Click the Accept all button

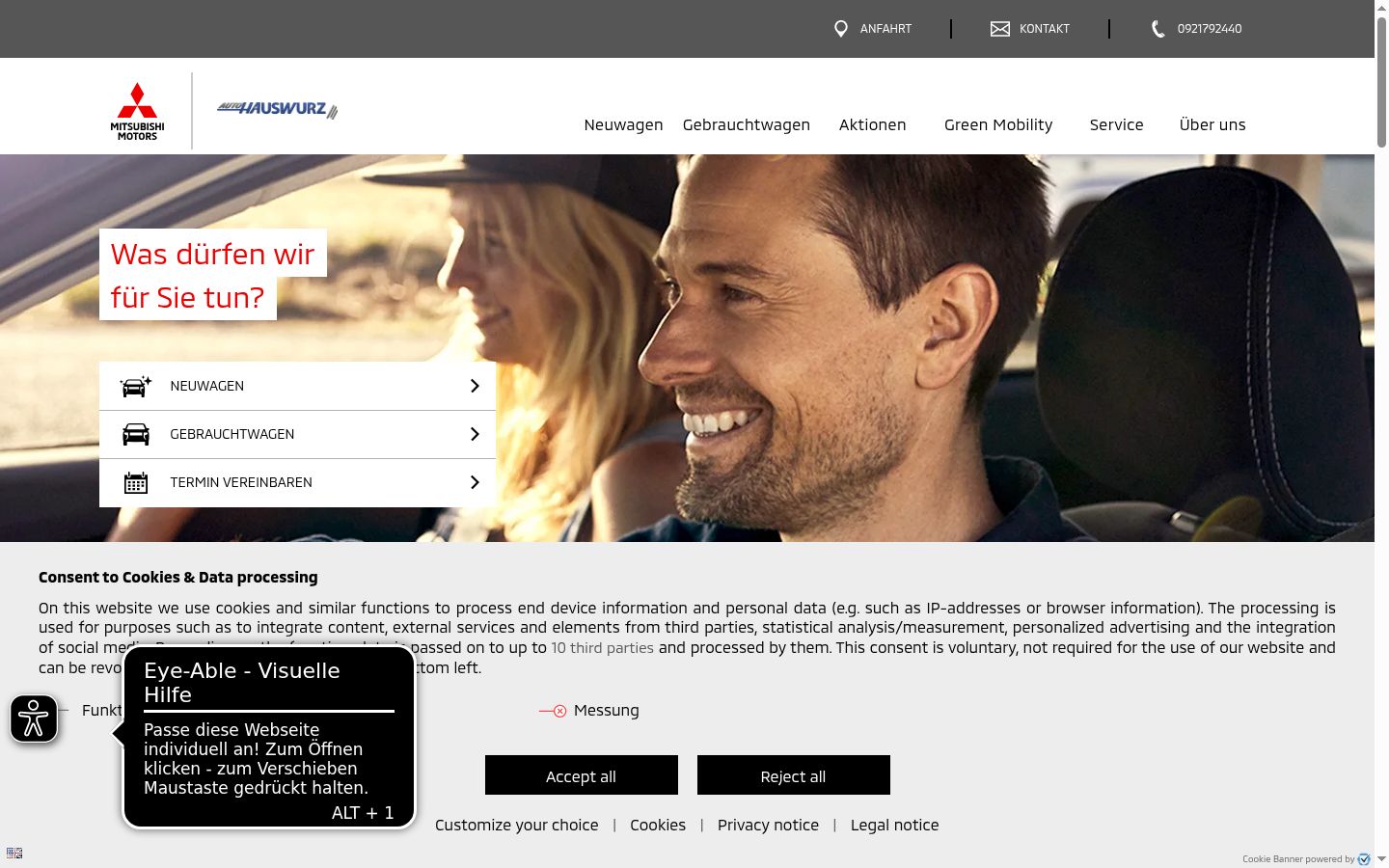click(x=582, y=775)
